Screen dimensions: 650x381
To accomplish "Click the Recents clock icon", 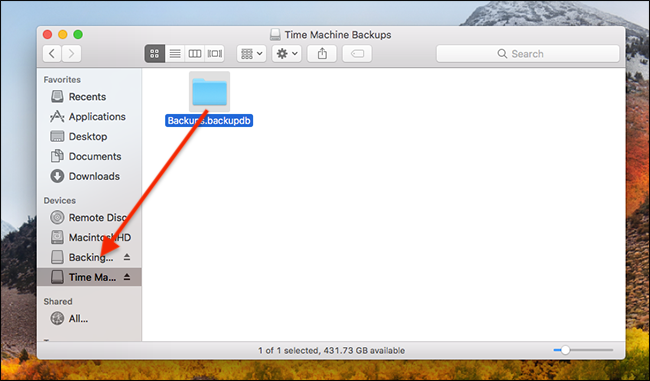I will (57, 97).
